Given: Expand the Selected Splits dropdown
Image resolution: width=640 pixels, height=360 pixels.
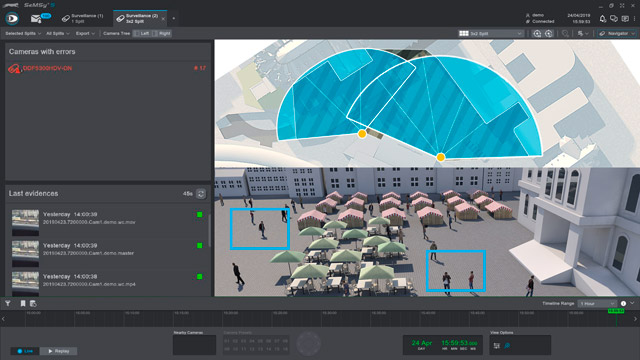Looking at the screenshot, I should coord(23,33).
